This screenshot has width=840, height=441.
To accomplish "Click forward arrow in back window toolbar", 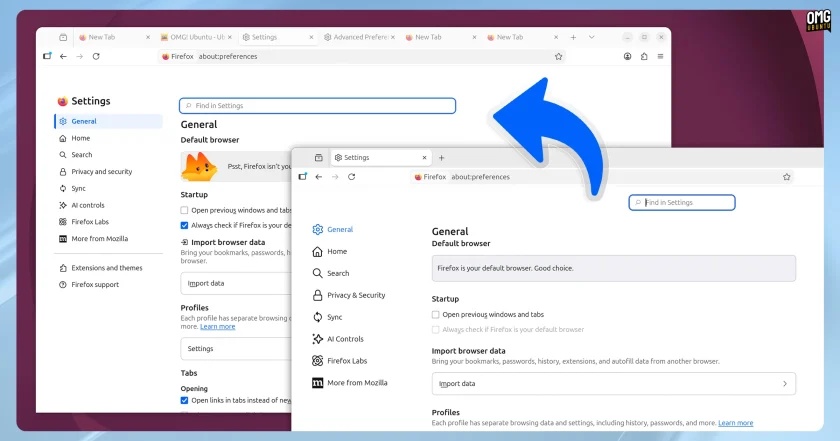I will click(80, 56).
